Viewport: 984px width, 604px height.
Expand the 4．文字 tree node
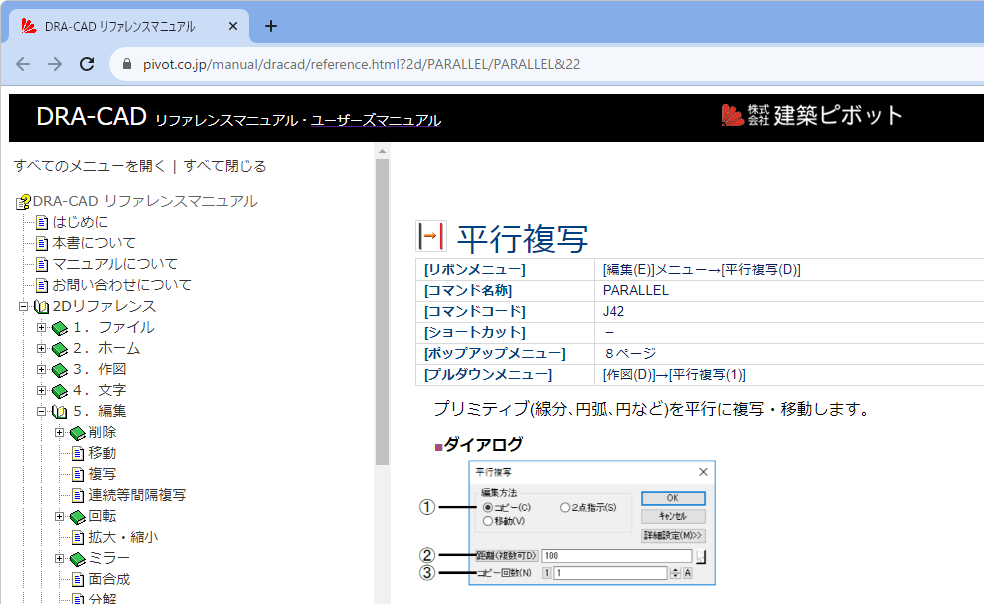41,391
